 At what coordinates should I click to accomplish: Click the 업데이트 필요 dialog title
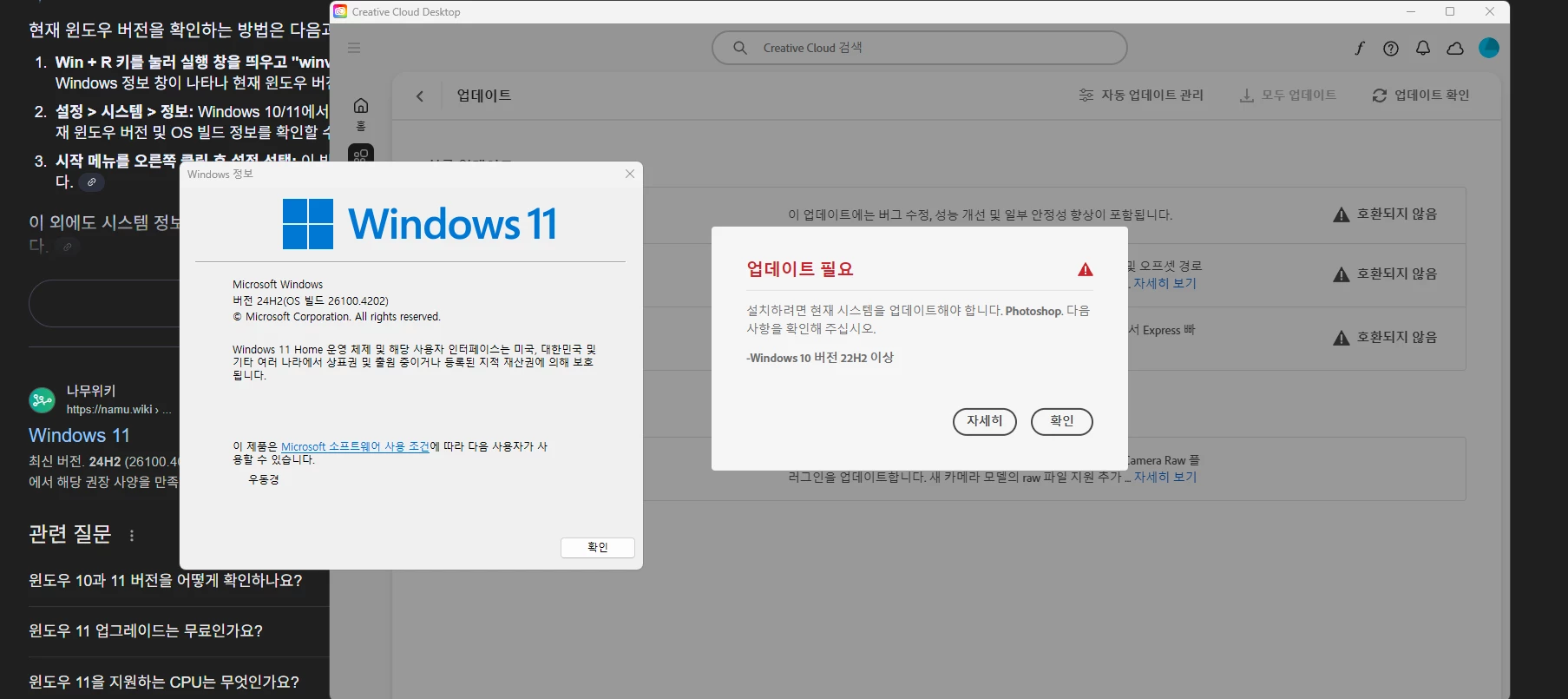[800, 269]
